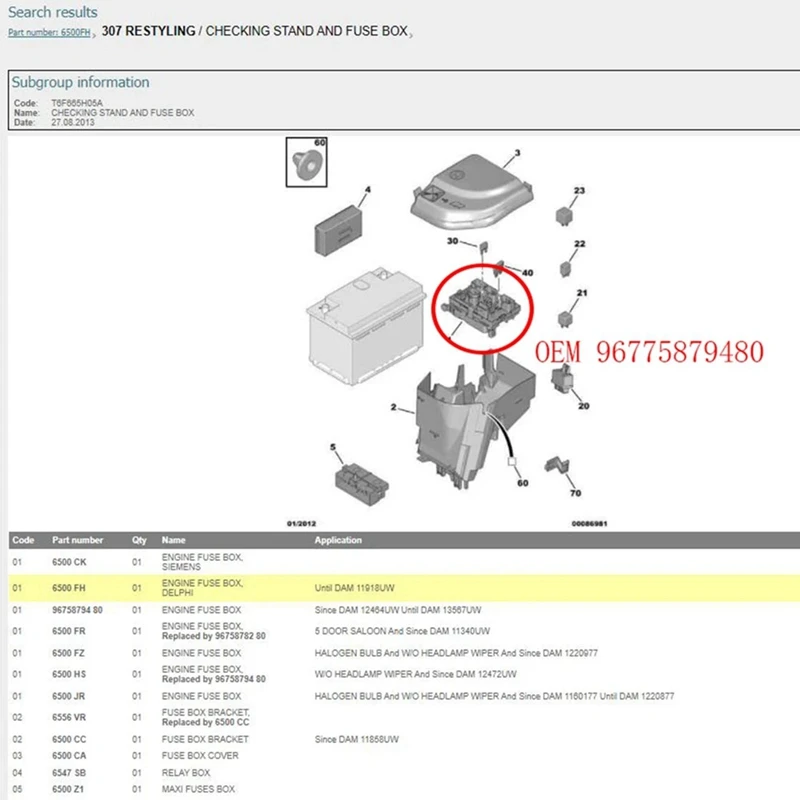
Task: Click the fuse part labeled 40
Action: coord(500,266)
